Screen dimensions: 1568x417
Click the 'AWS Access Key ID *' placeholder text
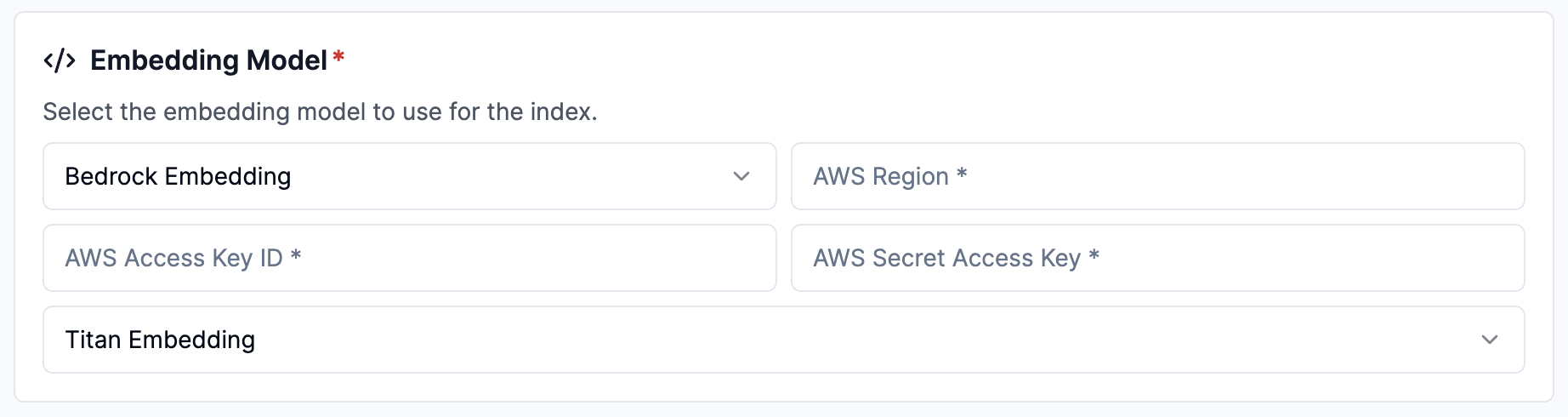coord(183,258)
